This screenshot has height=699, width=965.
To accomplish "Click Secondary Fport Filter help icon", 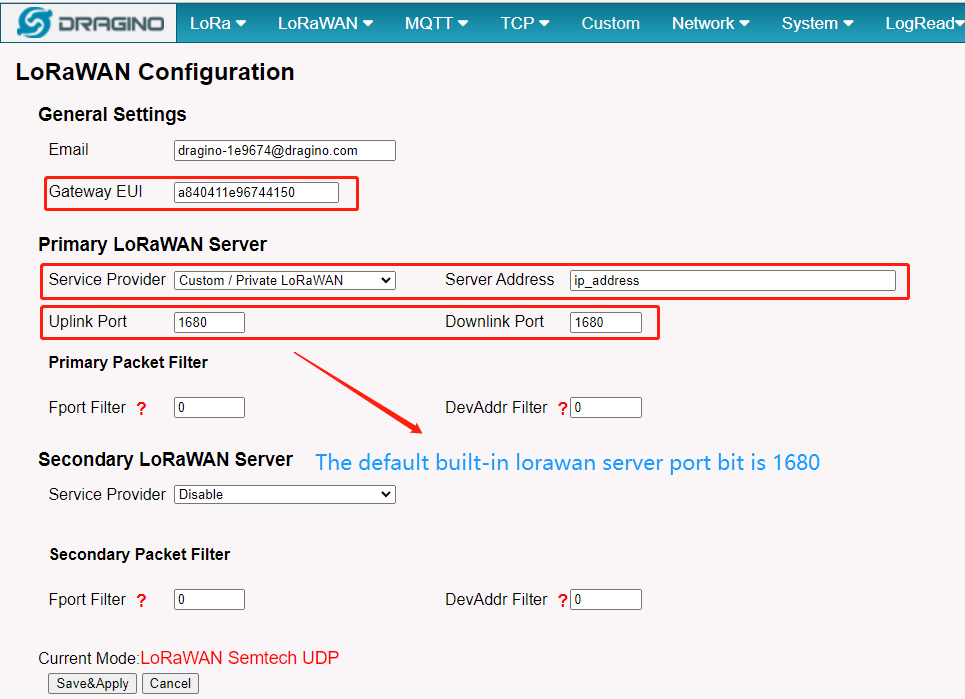I will point(142,601).
